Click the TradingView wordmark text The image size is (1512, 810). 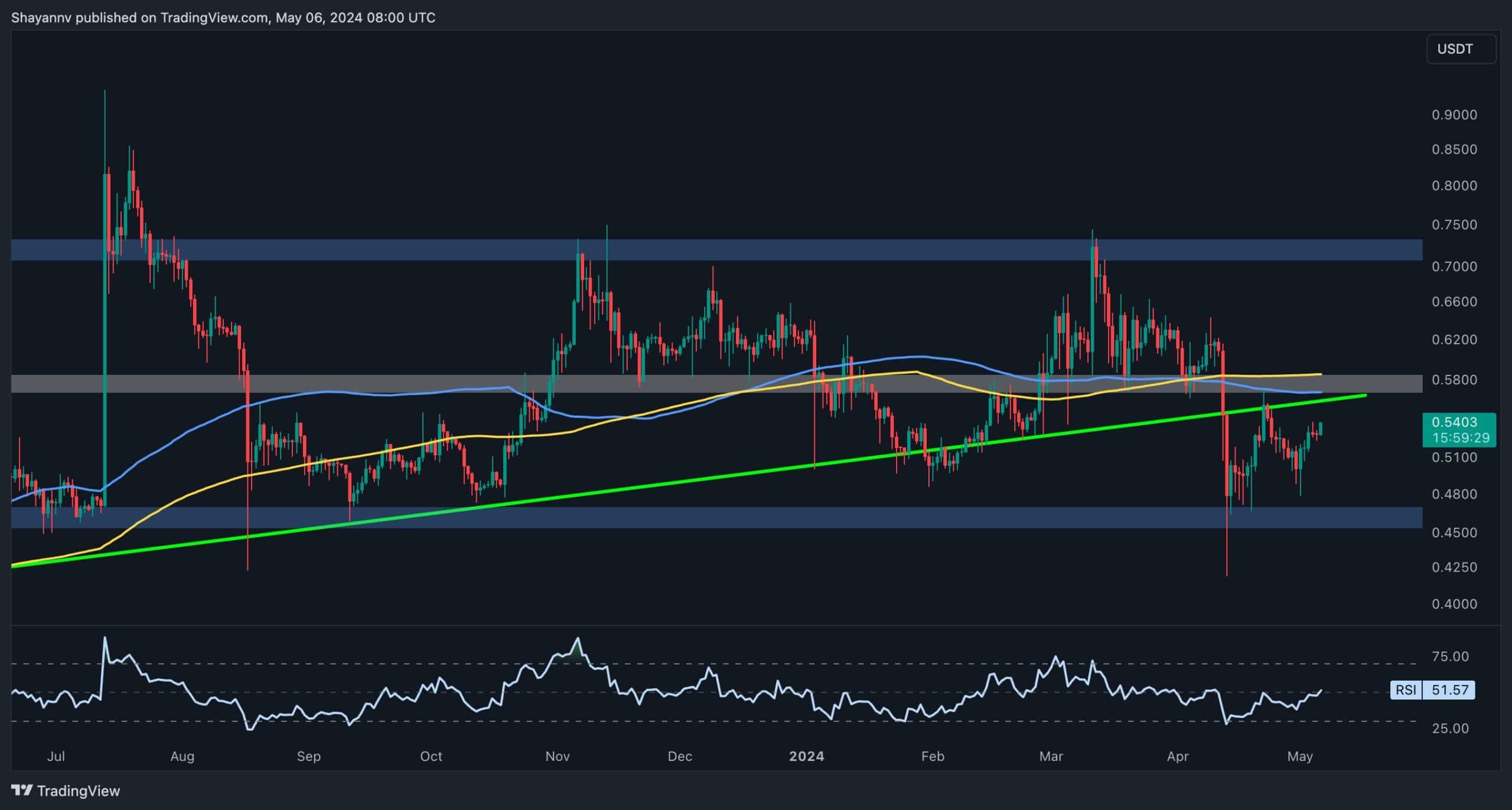pyautogui.click(x=78, y=791)
